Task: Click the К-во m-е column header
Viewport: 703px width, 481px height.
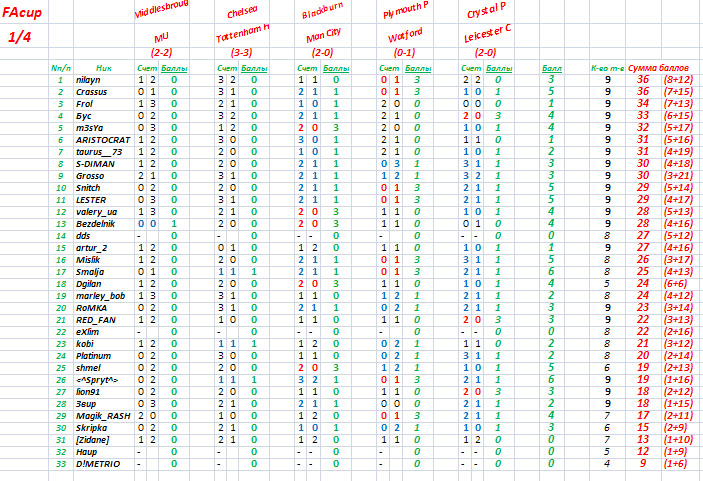Action: pos(607,68)
